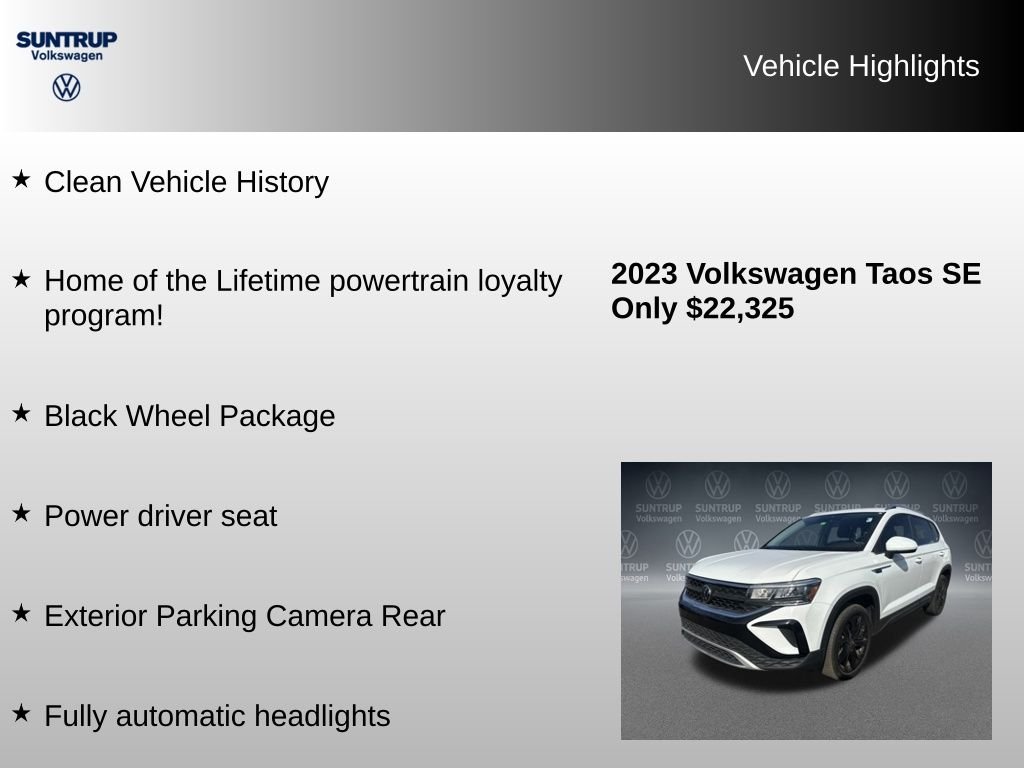Click the Vehicle Highlights header title

[861, 66]
